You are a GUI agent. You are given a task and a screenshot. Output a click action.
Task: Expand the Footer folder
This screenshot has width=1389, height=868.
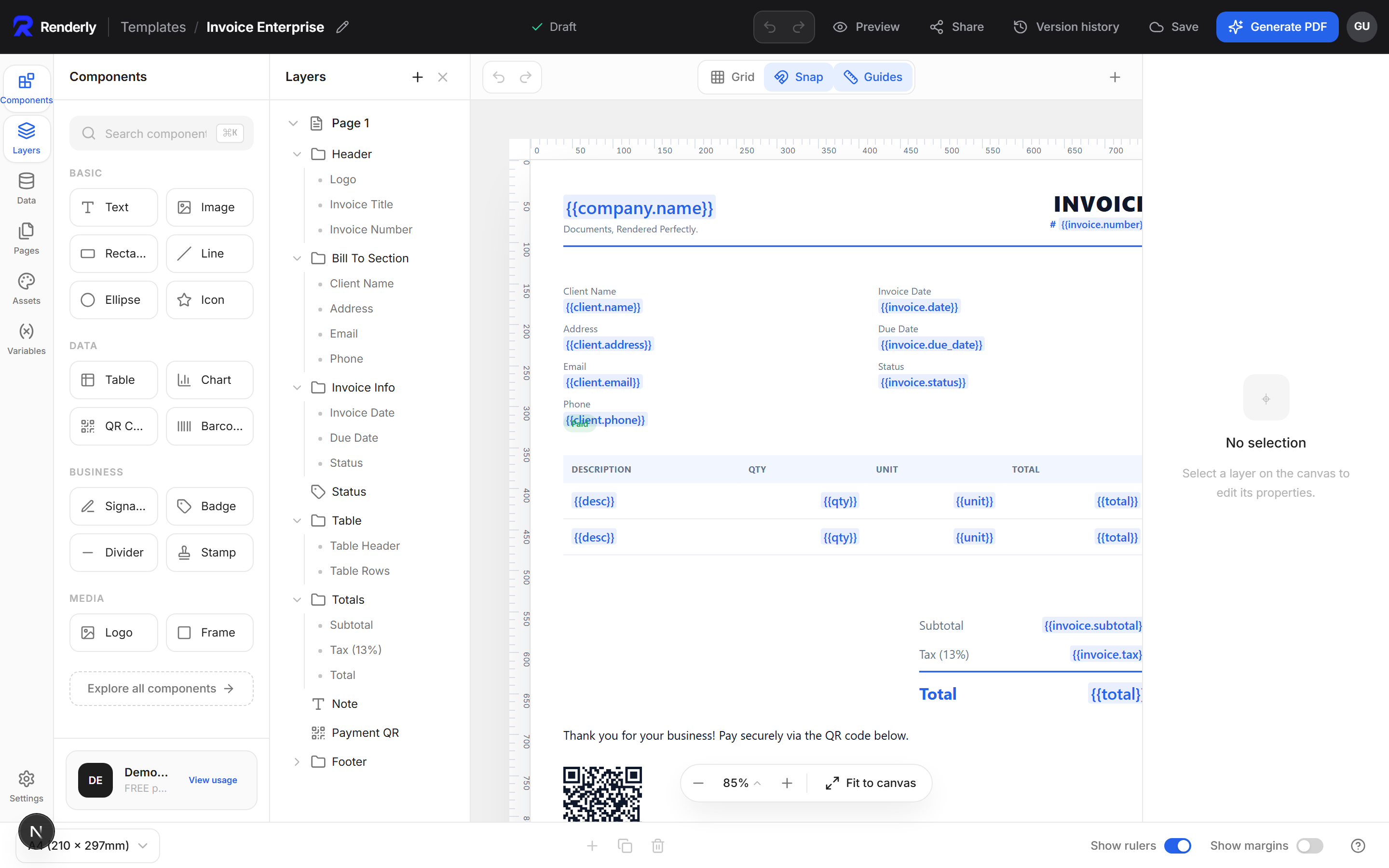point(297,762)
